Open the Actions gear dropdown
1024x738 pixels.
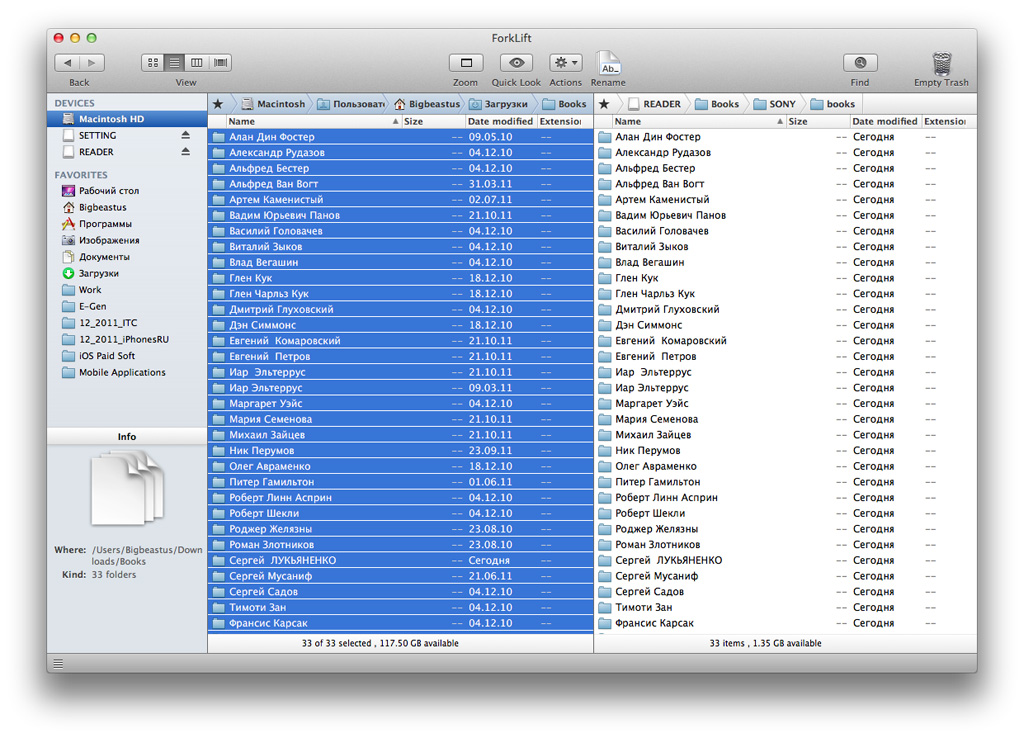(565, 63)
